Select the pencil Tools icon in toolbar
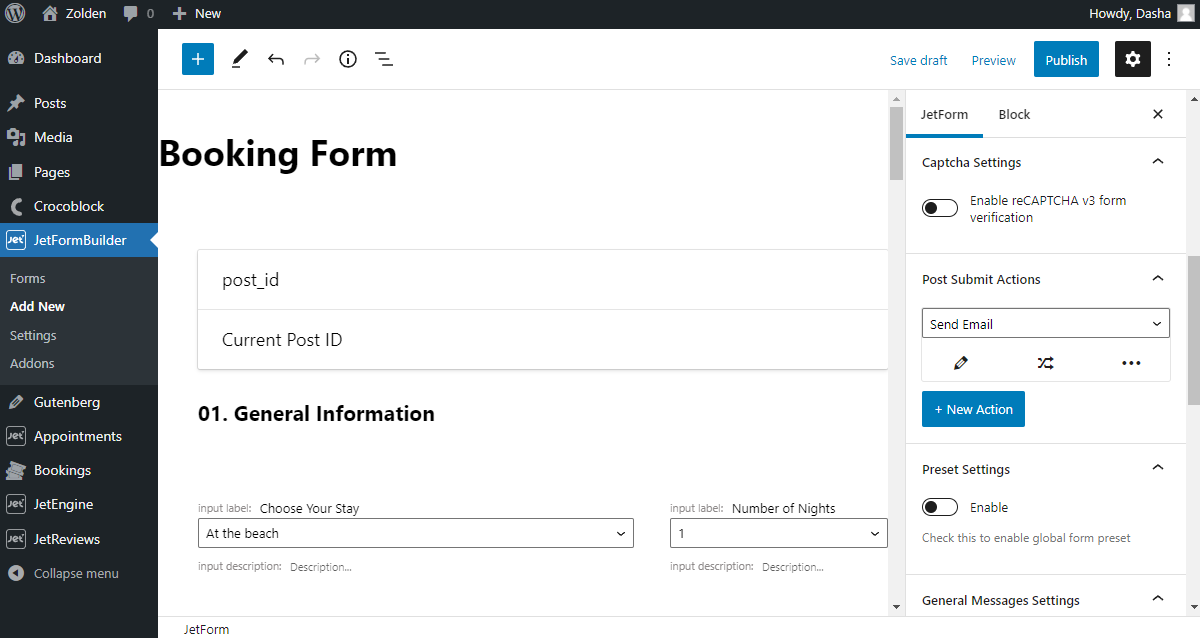1200x638 pixels. click(x=239, y=59)
